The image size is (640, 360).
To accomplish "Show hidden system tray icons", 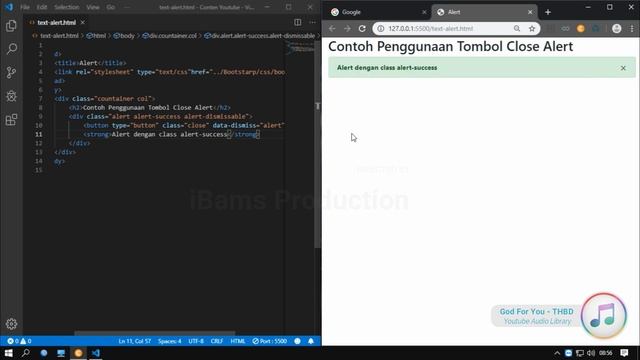I will (x=557, y=353).
